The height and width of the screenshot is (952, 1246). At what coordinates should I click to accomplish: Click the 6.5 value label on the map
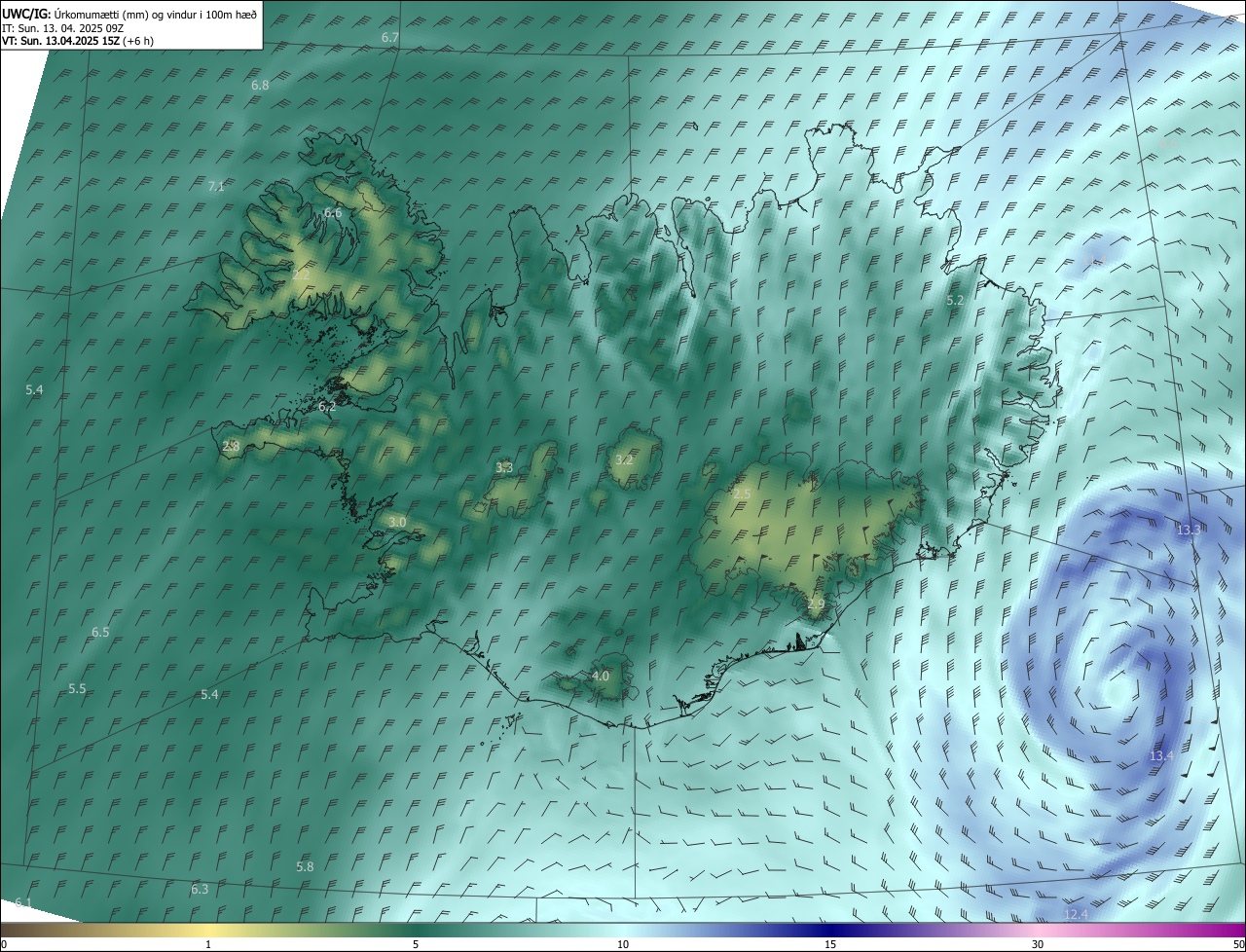[100, 633]
